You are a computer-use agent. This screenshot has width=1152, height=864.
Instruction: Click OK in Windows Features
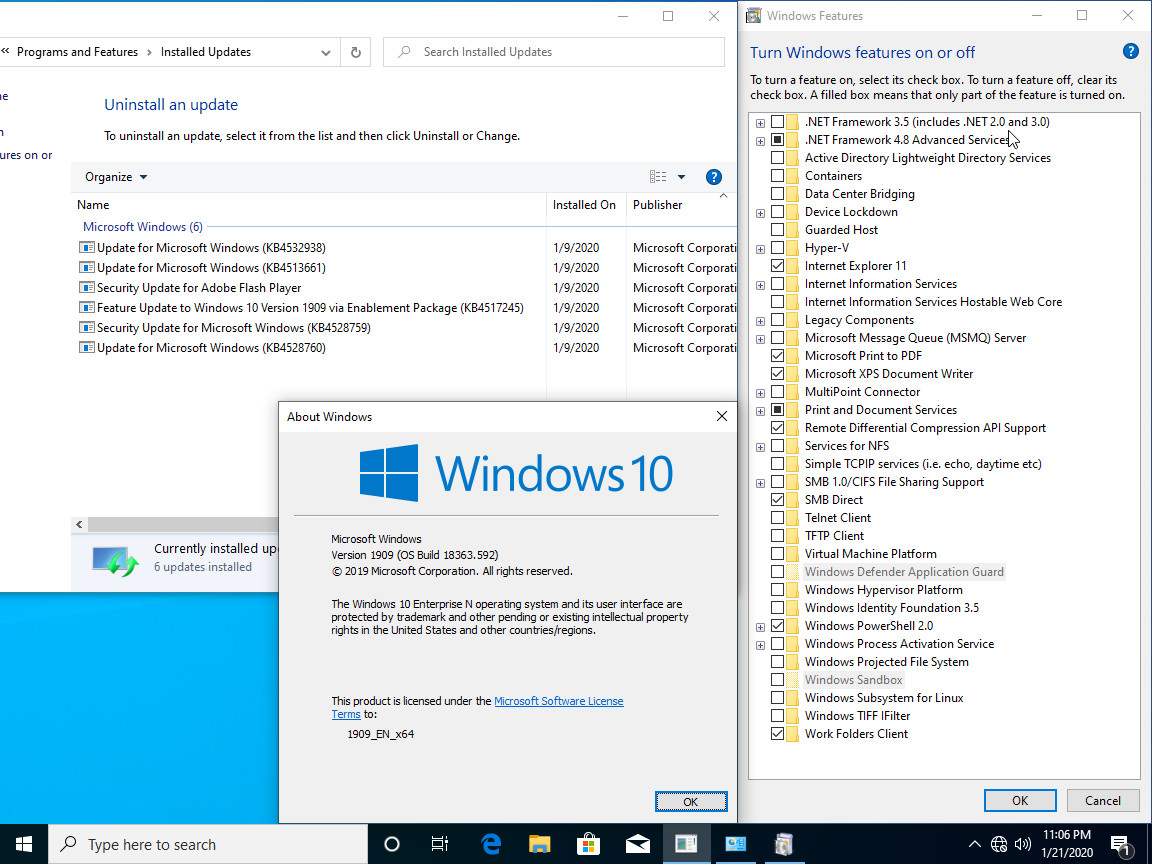click(1020, 800)
